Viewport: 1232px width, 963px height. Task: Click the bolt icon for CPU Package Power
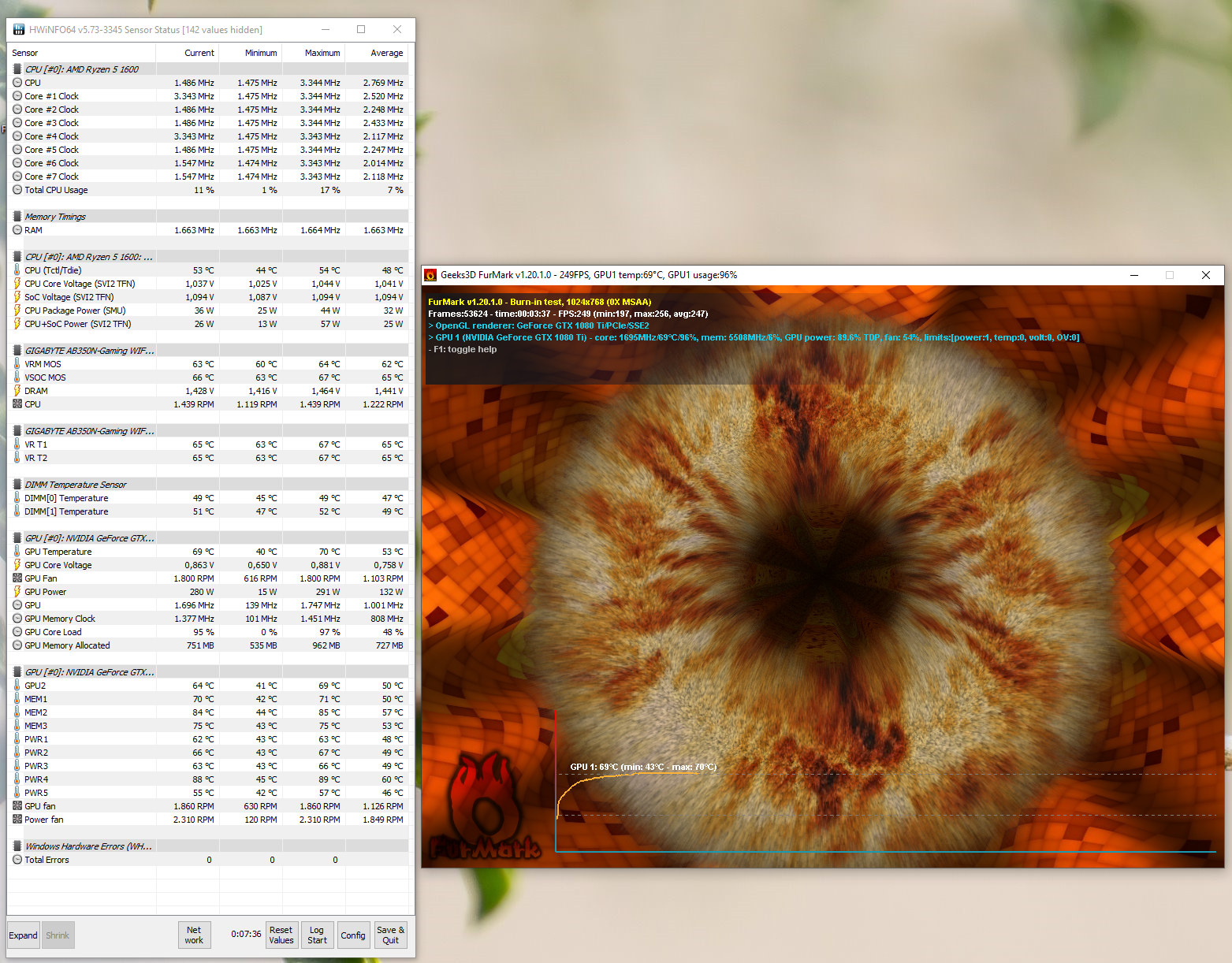point(17,310)
